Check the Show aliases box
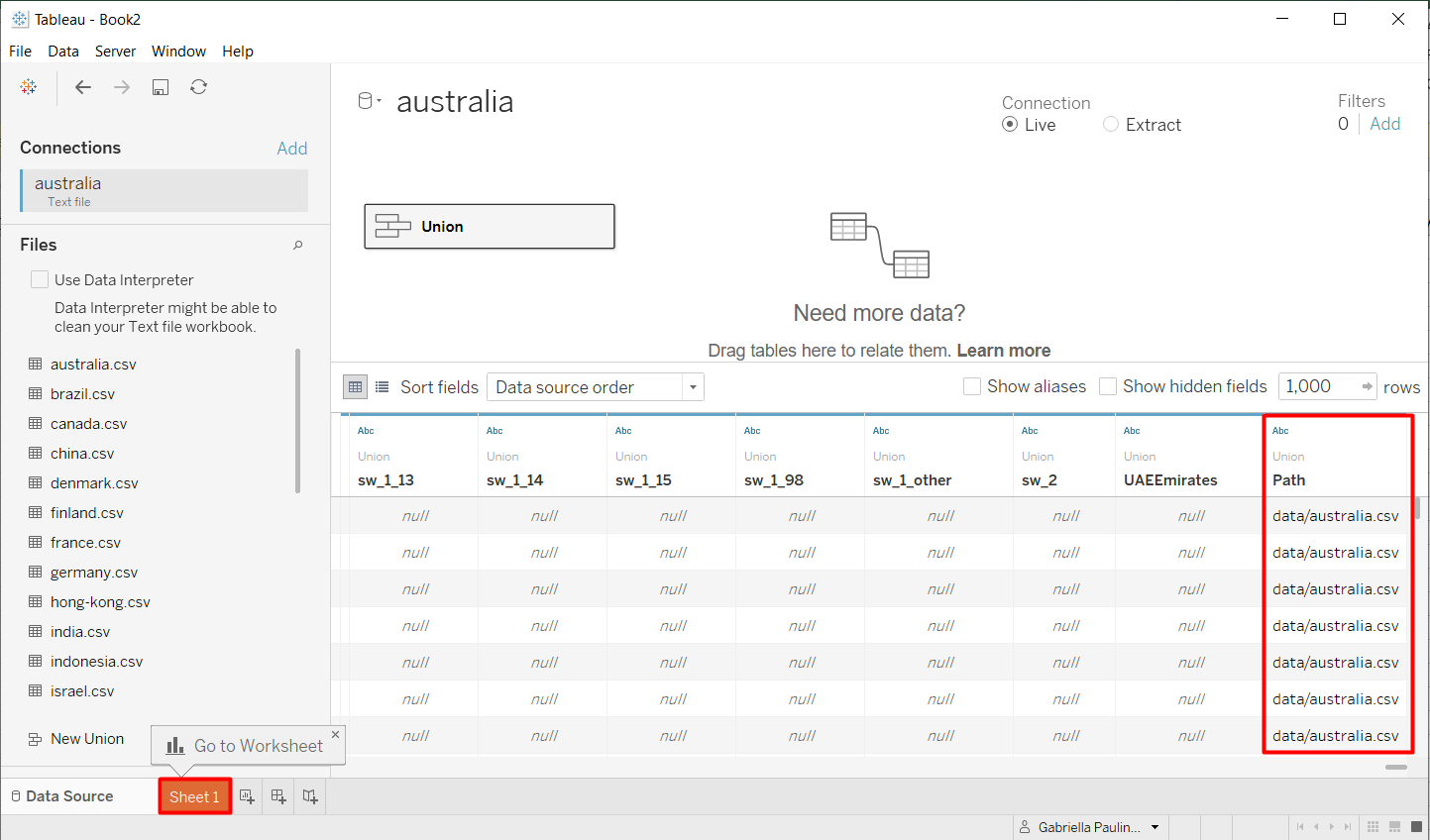The height and width of the screenshot is (840, 1430). tap(972, 386)
